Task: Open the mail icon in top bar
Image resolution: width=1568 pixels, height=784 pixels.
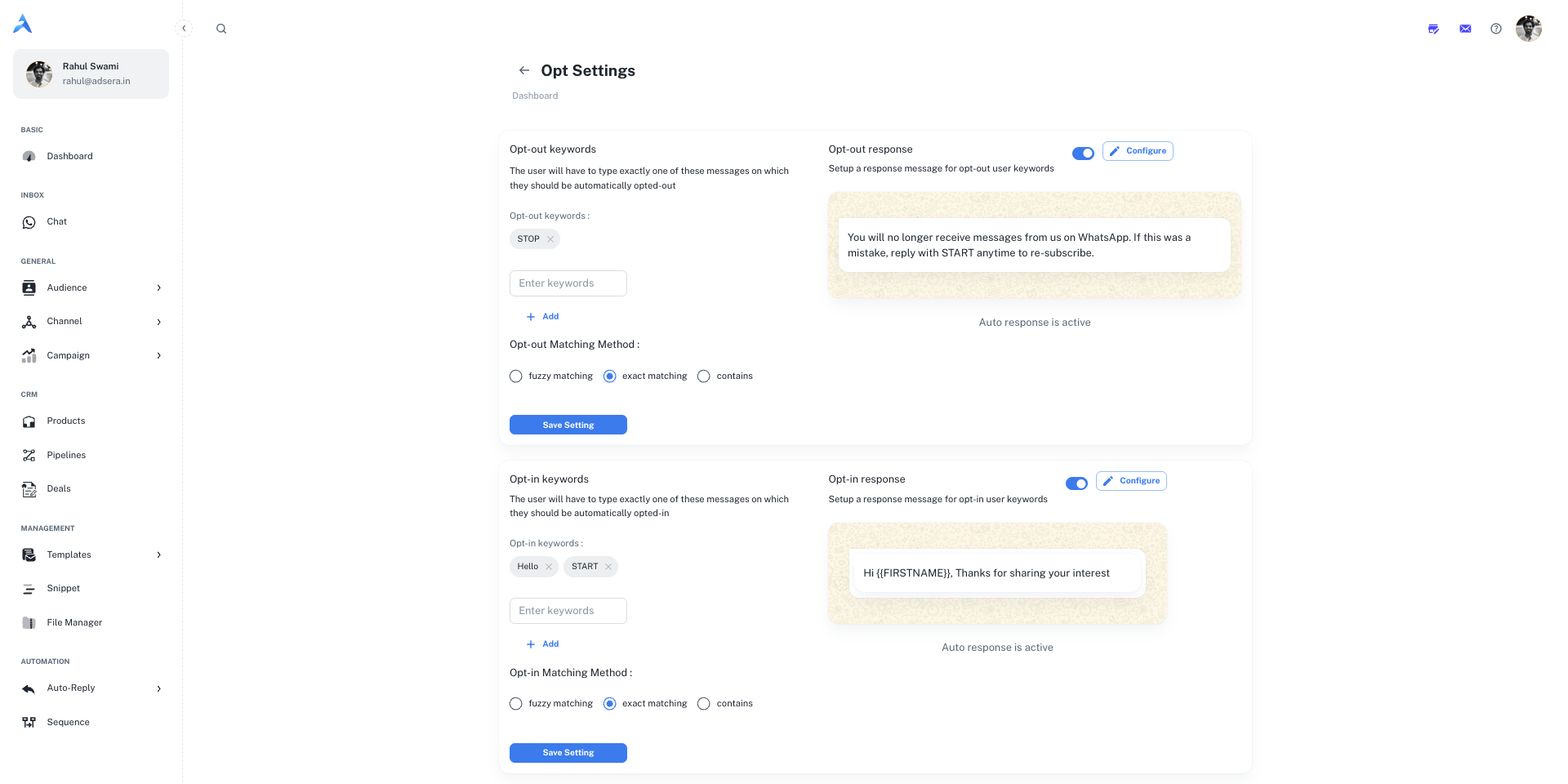Action: 1465,29
